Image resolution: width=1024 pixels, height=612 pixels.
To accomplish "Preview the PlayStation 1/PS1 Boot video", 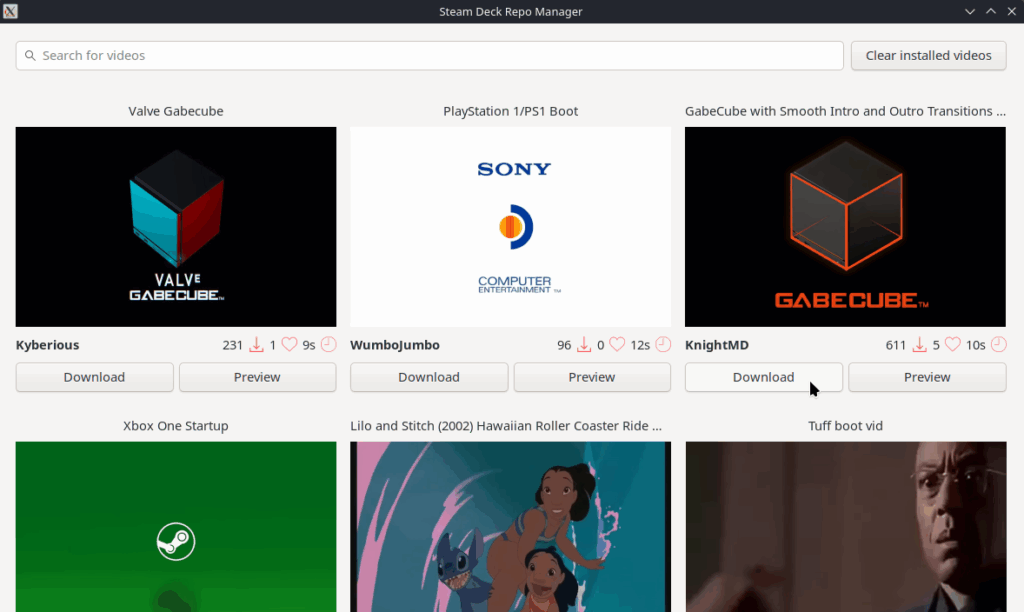I will 592,377.
